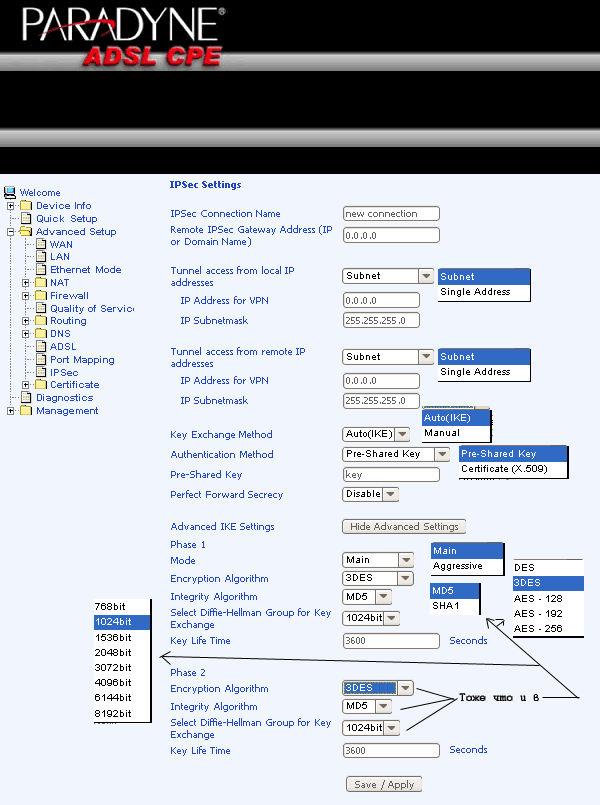600x805 pixels.
Task: Choose the AES - 128 encryption option
Action: [x=548, y=599]
